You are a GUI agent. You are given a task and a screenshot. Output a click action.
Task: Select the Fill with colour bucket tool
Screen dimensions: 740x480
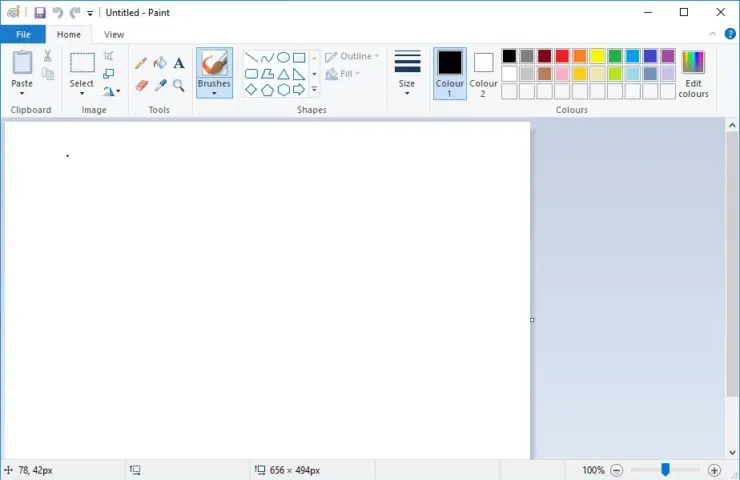click(160, 63)
